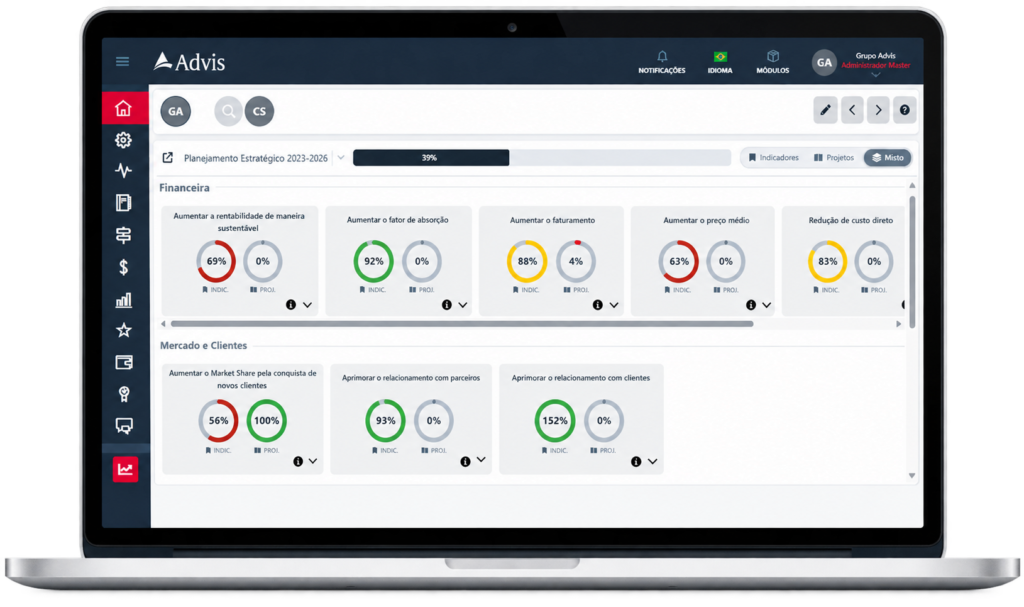
Task: Go to the Home sidebar item
Action: pos(123,108)
